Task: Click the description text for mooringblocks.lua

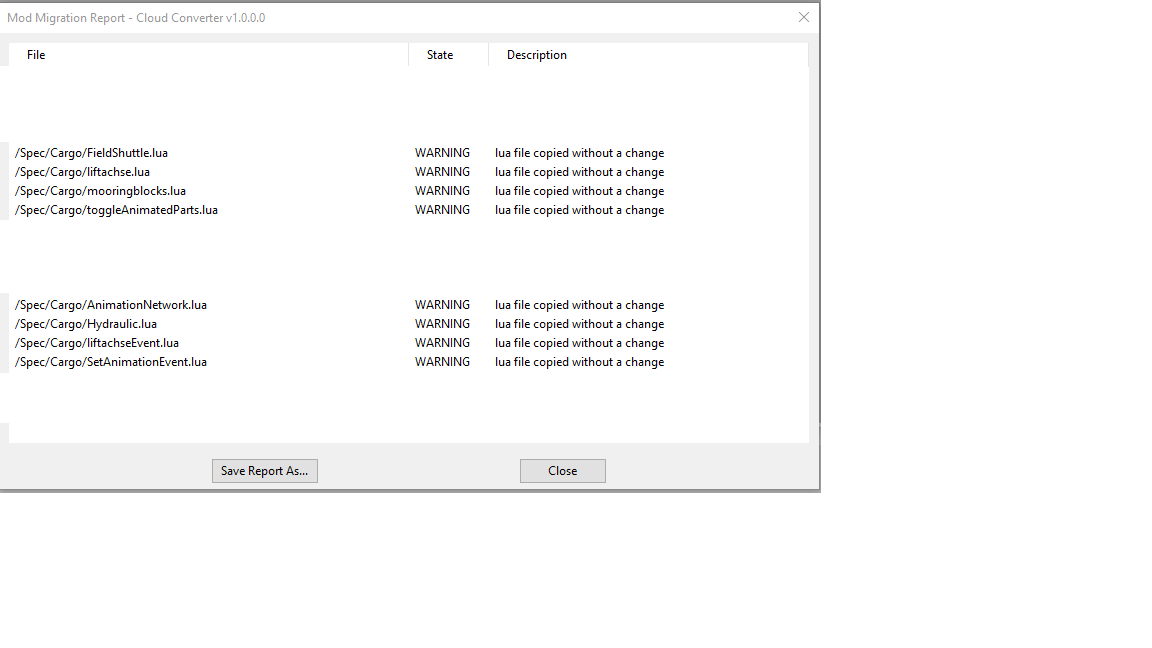Action: 579,191
